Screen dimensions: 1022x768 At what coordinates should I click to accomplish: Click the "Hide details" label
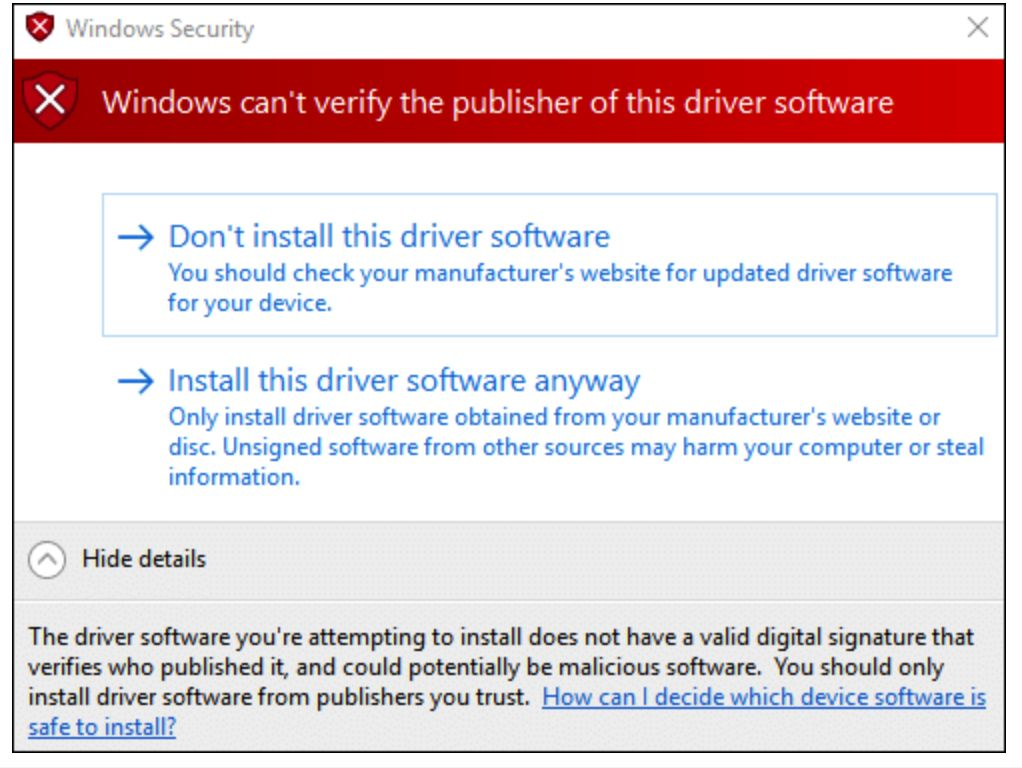pyautogui.click(x=144, y=559)
